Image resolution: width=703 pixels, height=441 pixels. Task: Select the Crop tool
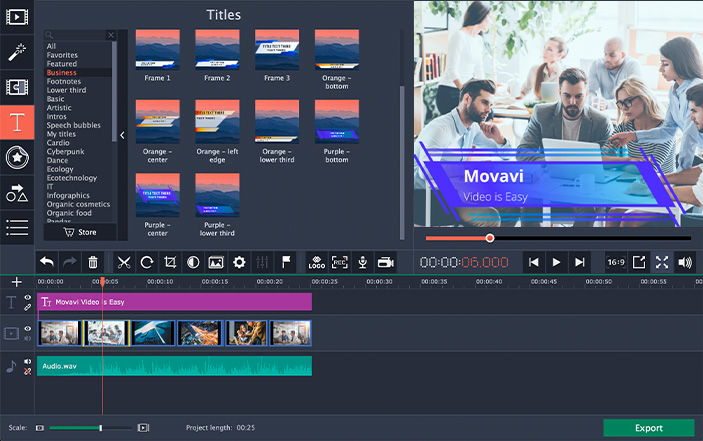tap(170, 262)
